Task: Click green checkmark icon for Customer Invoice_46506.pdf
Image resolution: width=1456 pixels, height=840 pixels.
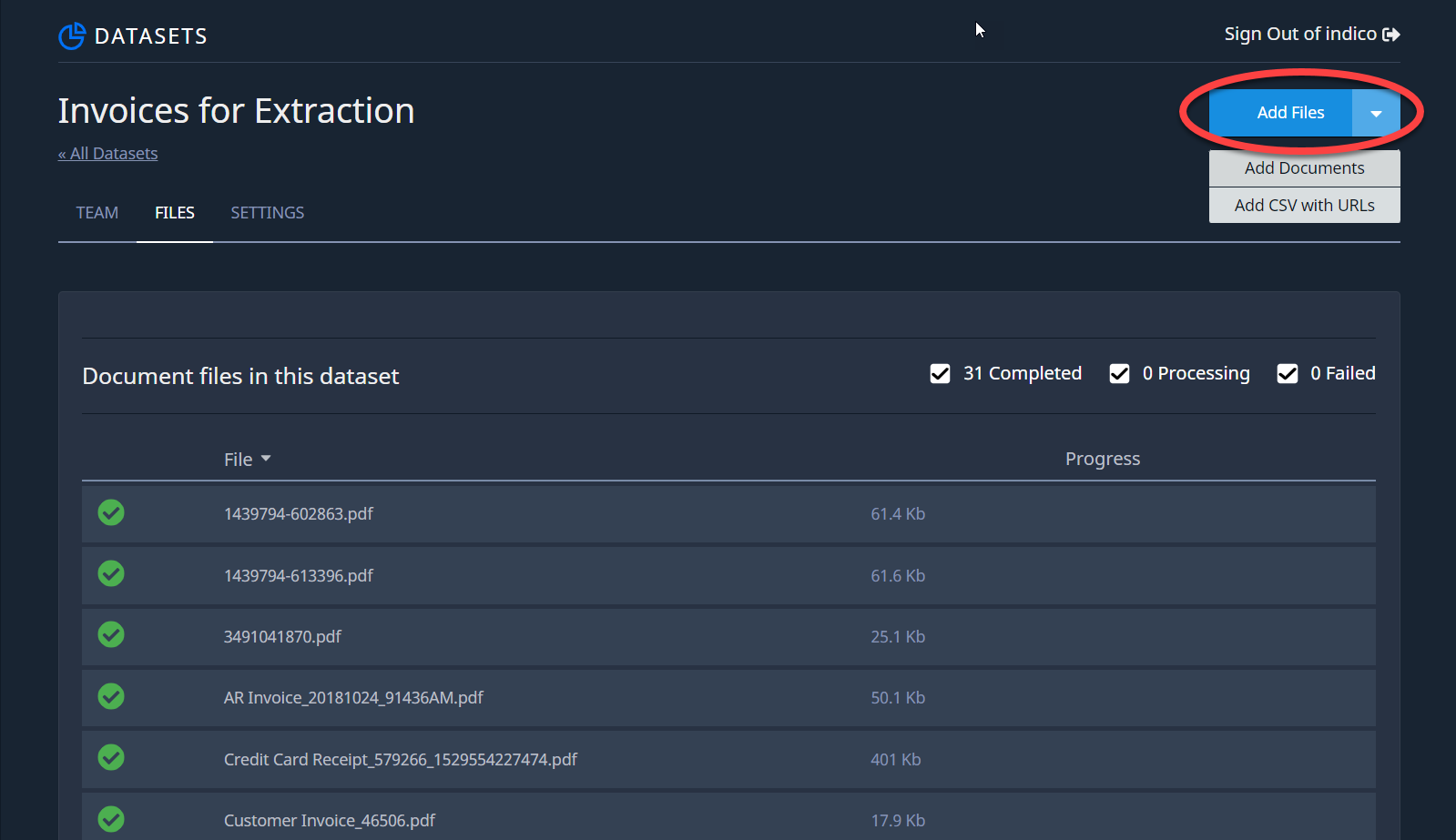Action: point(111,819)
